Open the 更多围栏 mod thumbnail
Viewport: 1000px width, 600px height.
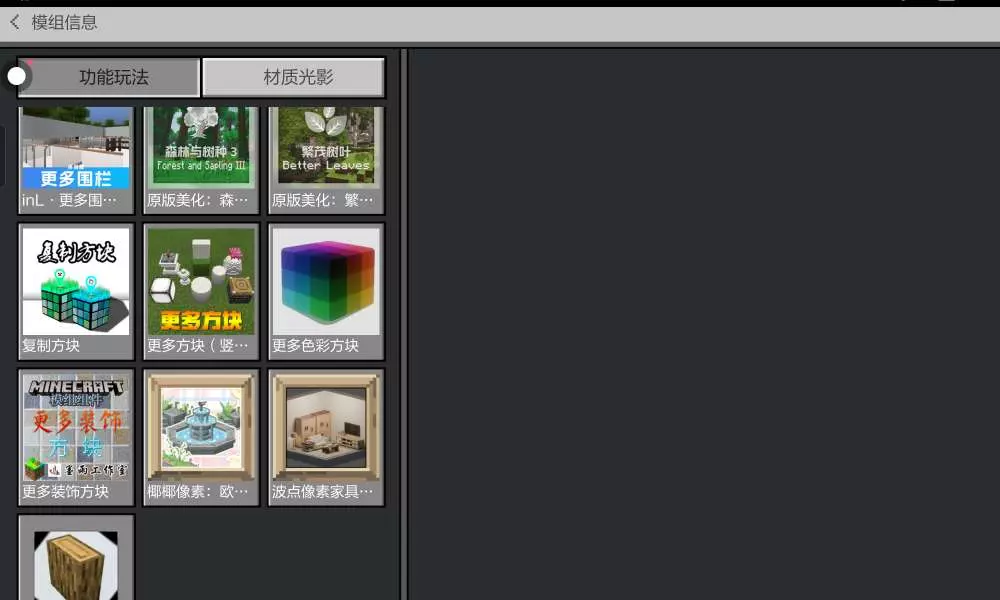(x=76, y=148)
